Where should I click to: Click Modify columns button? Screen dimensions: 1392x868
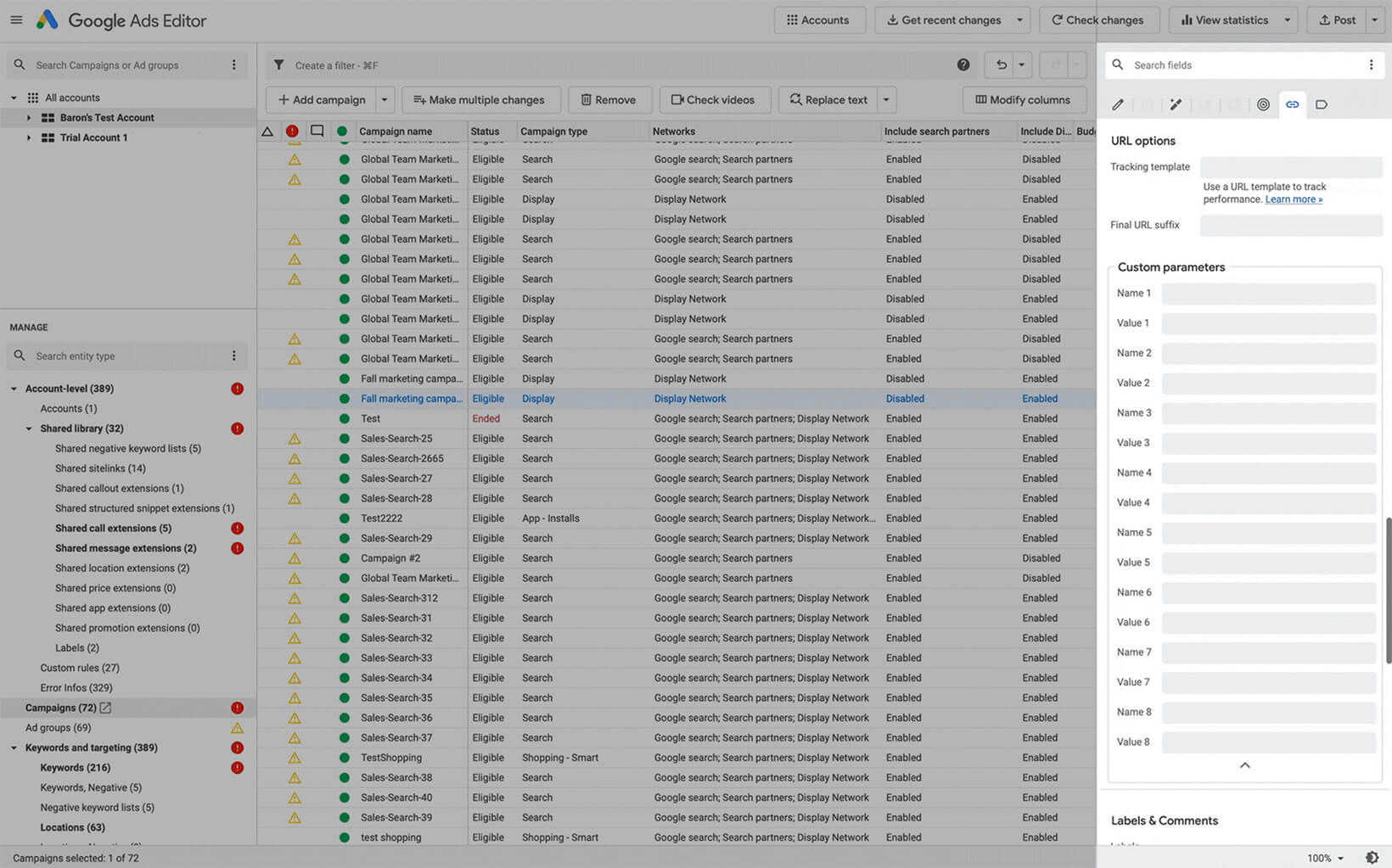click(x=1024, y=99)
